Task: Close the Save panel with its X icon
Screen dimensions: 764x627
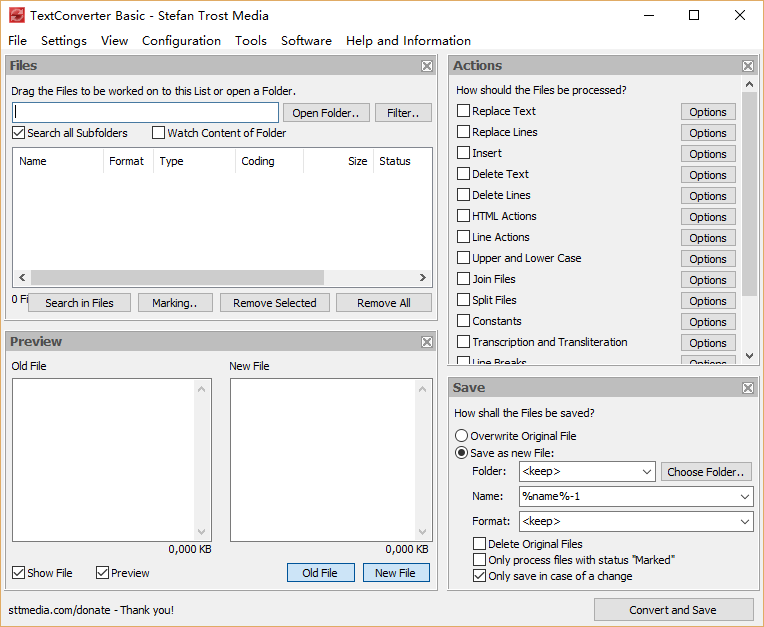Action: [748, 388]
